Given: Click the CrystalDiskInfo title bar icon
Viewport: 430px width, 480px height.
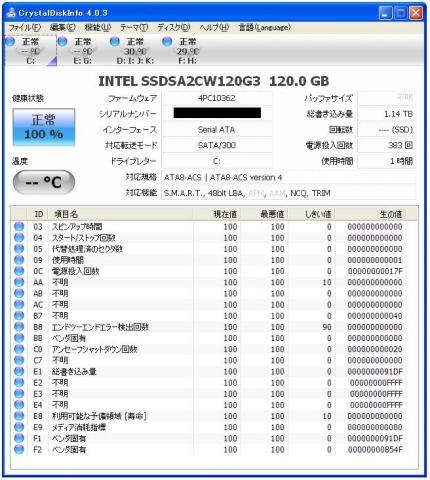Looking at the screenshot, I should point(11,13).
